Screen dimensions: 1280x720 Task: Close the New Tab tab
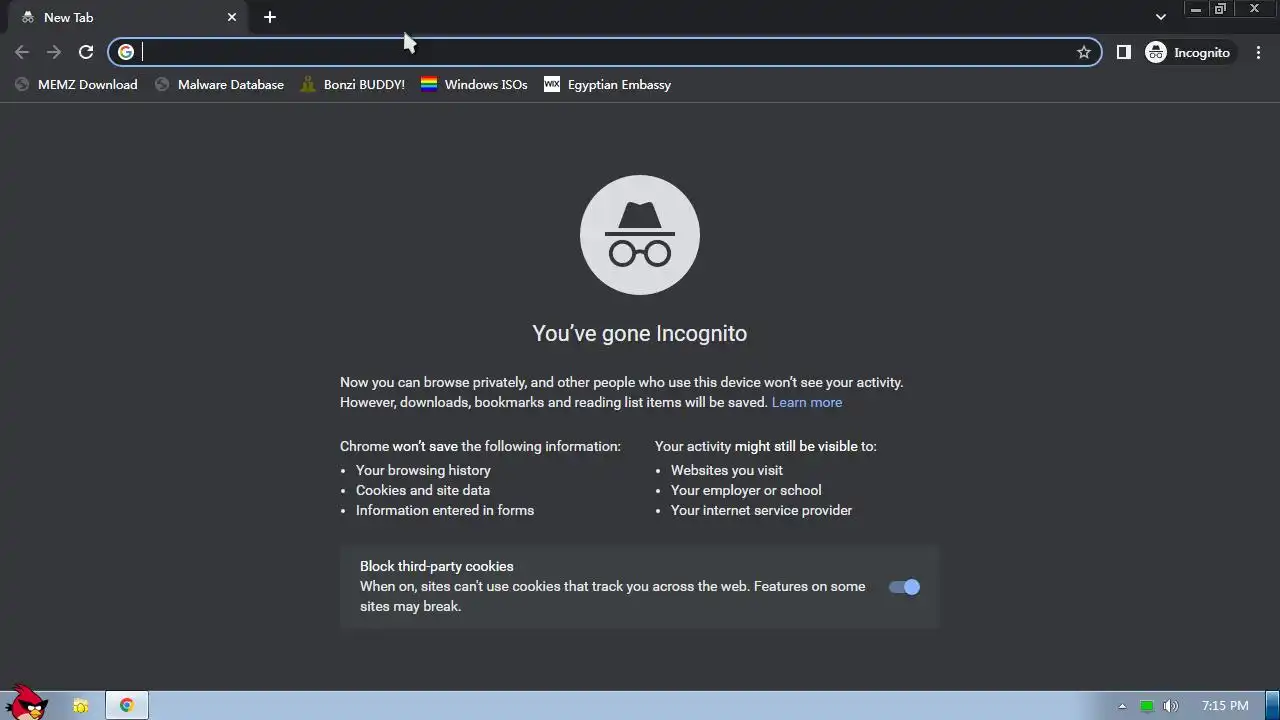tap(232, 17)
